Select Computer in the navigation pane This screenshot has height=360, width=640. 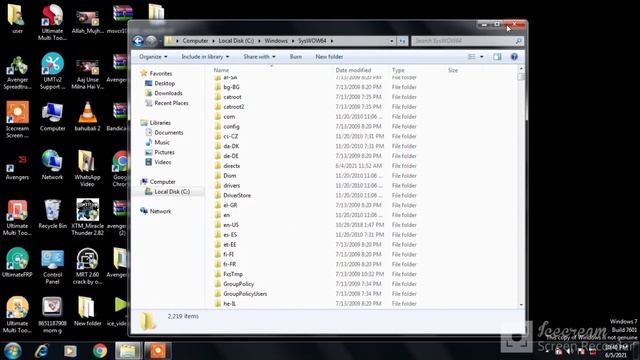158,182
